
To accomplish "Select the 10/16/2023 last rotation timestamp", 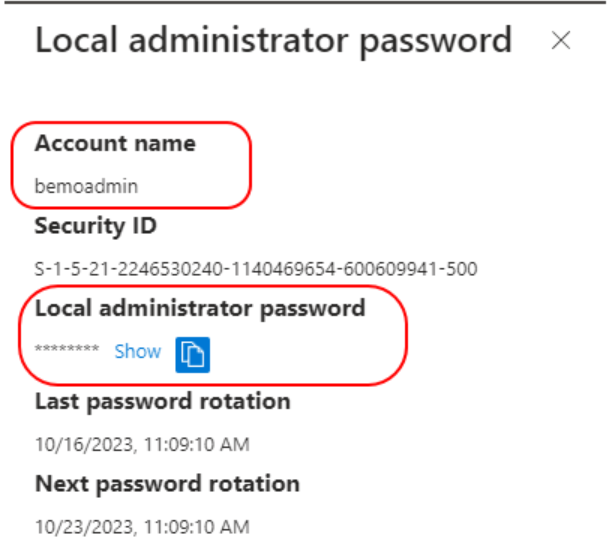I will pos(142,444).
